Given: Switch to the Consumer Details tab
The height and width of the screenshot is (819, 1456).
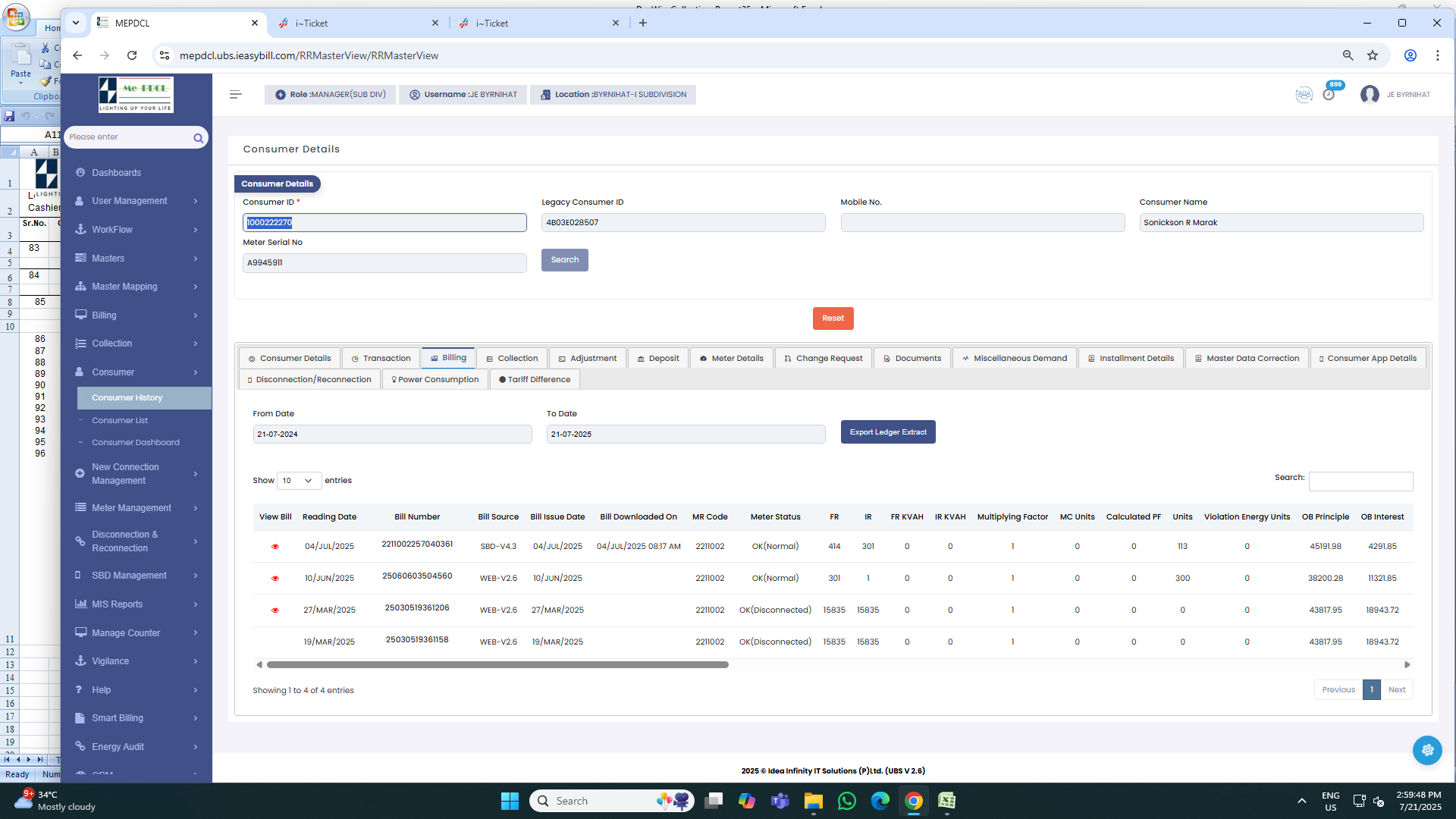Looking at the screenshot, I should pos(290,359).
